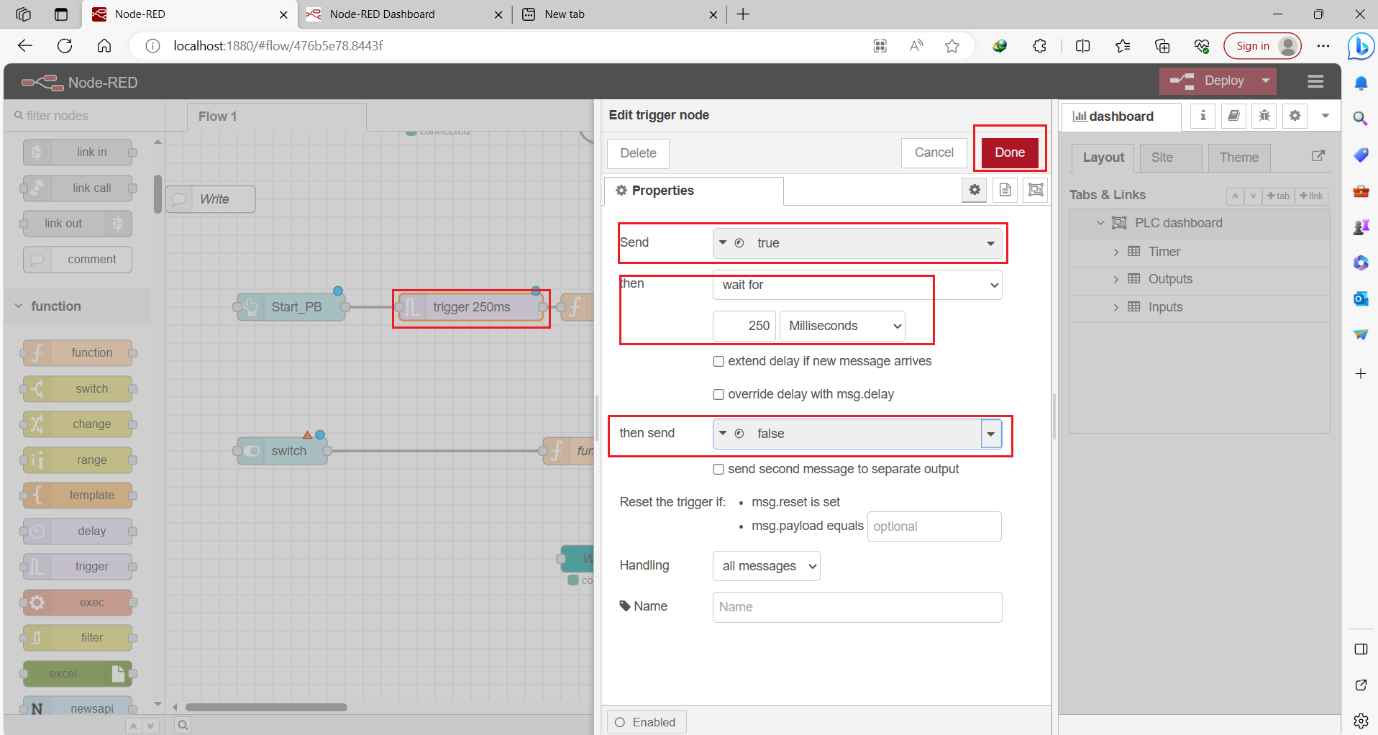Collapse all dashboard tabs with double-chevron icon
Viewport: 1378px width, 735px height.
(1236, 195)
